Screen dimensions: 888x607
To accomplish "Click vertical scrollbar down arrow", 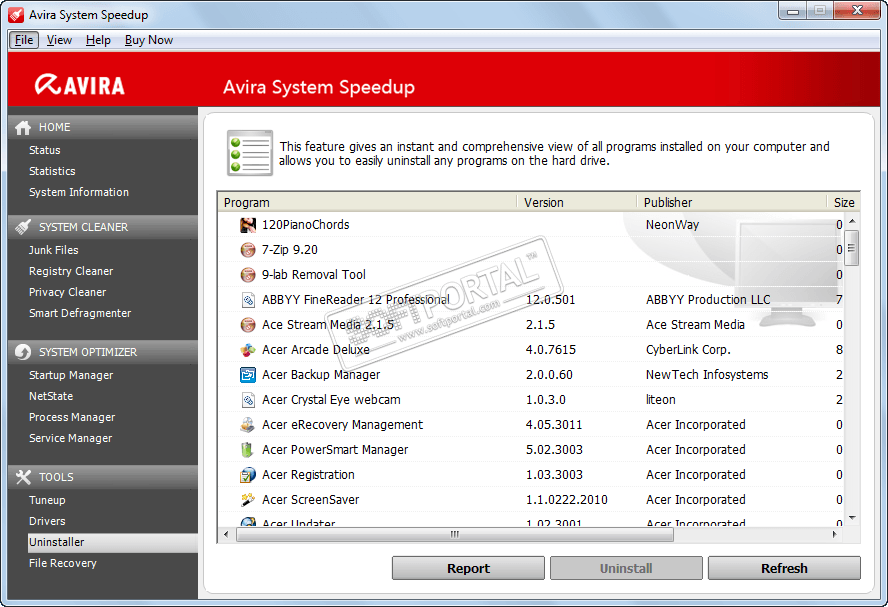I will point(852,518).
